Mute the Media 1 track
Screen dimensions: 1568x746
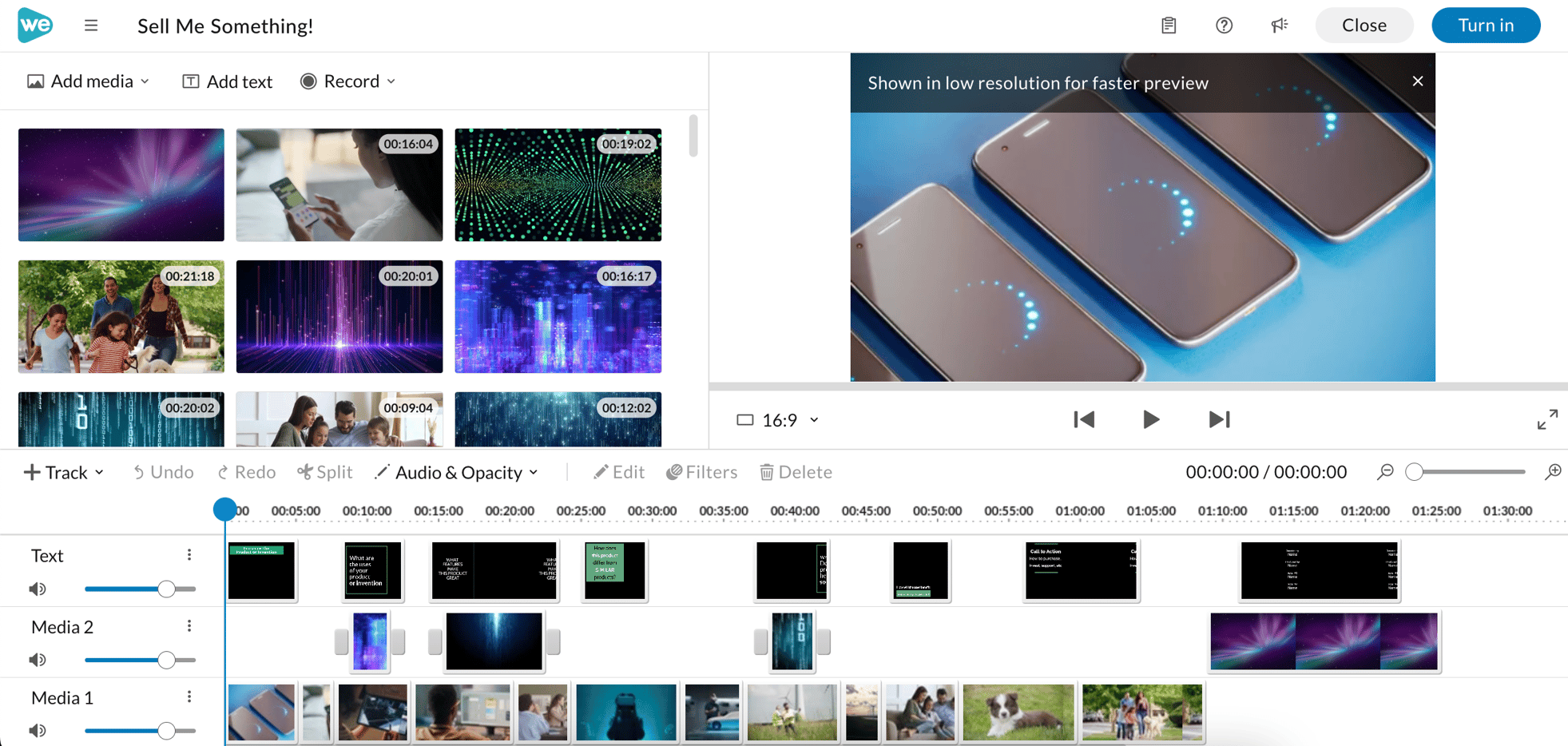pyautogui.click(x=38, y=731)
